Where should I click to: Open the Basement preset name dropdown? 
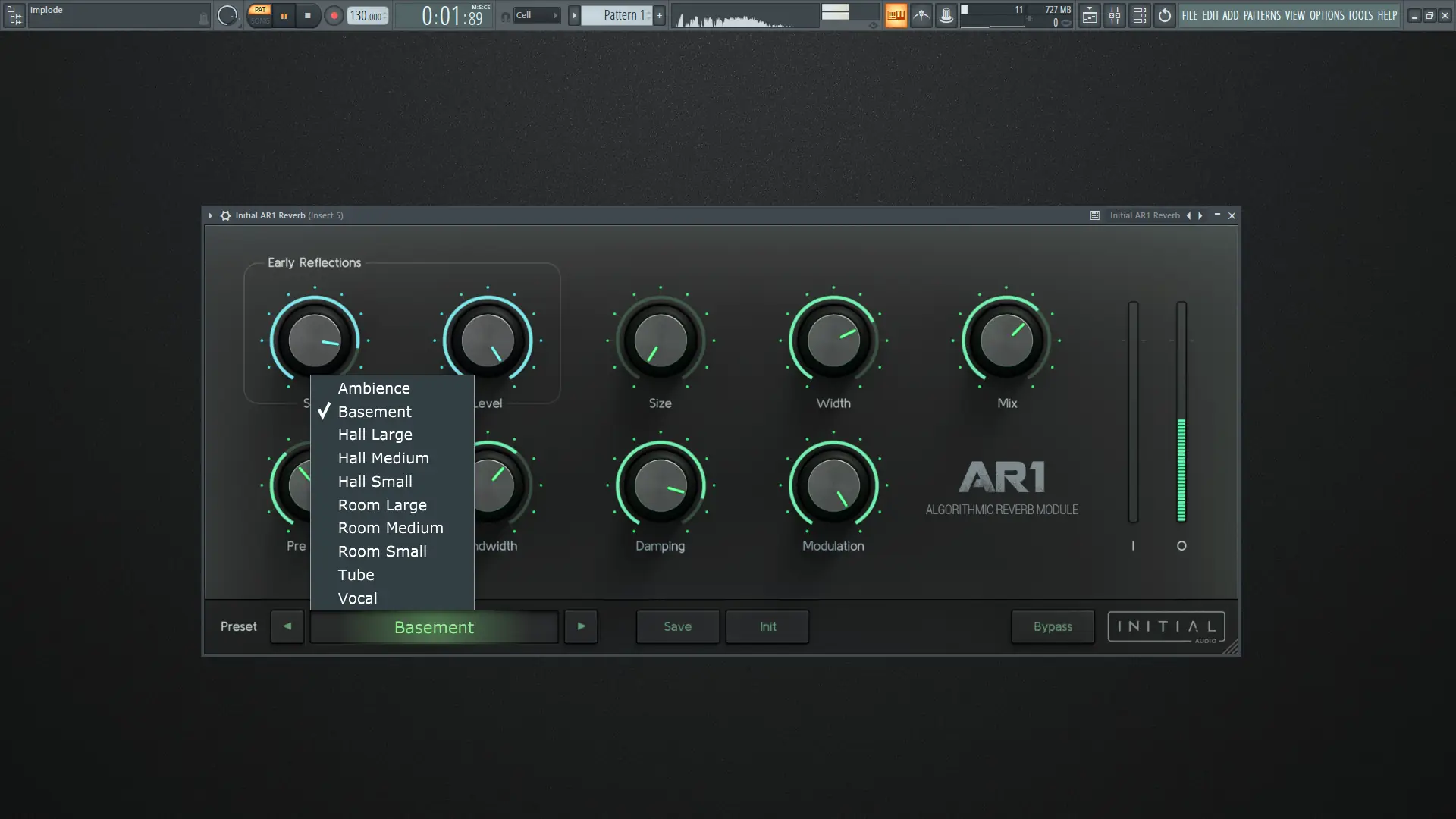click(x=434, y=627)
